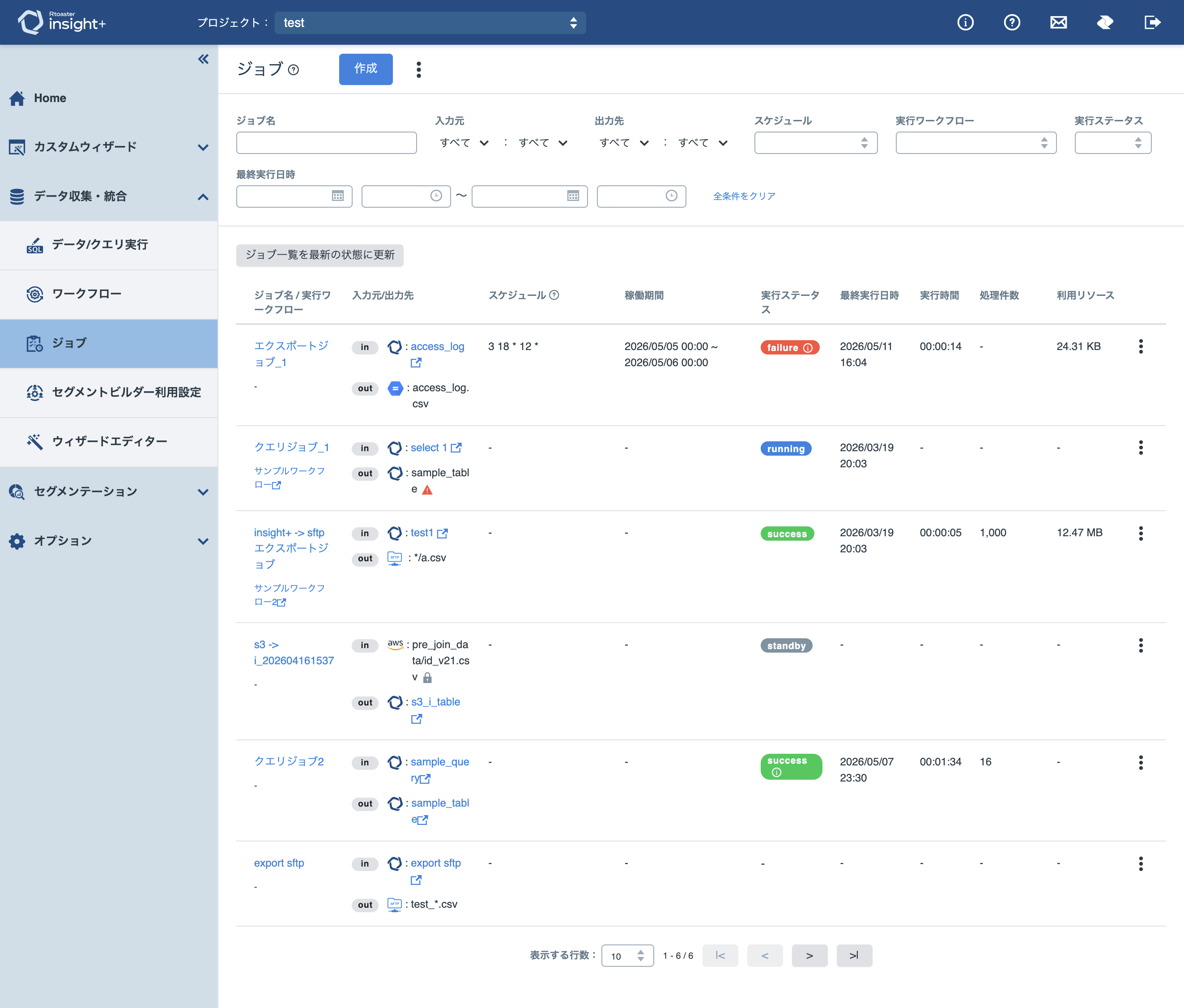Open row menu for エクスポートジョブ_1

click(x=1141, y=346)
